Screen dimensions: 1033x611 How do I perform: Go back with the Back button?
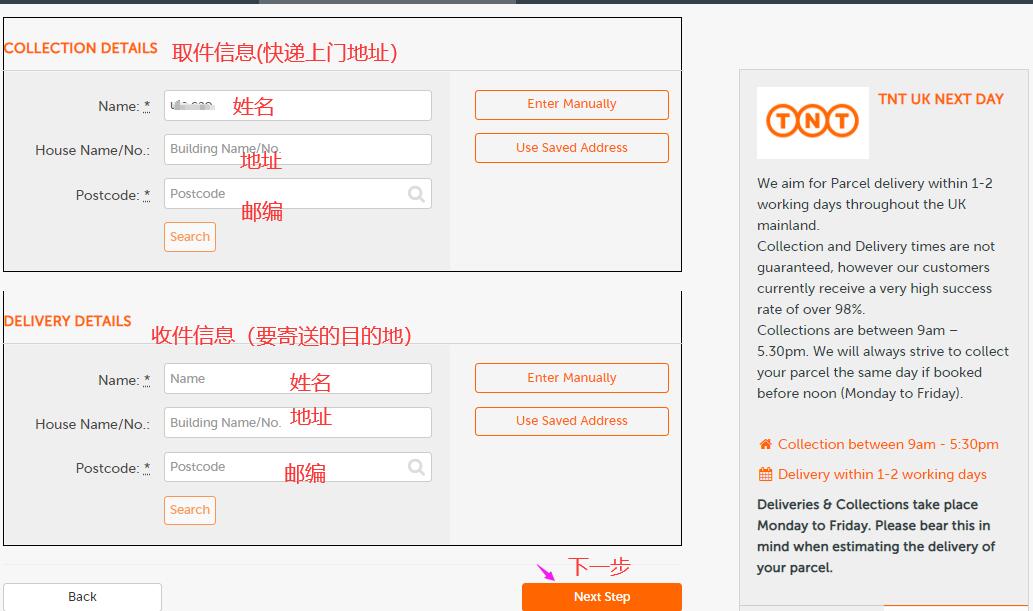[x=82, y=597]
